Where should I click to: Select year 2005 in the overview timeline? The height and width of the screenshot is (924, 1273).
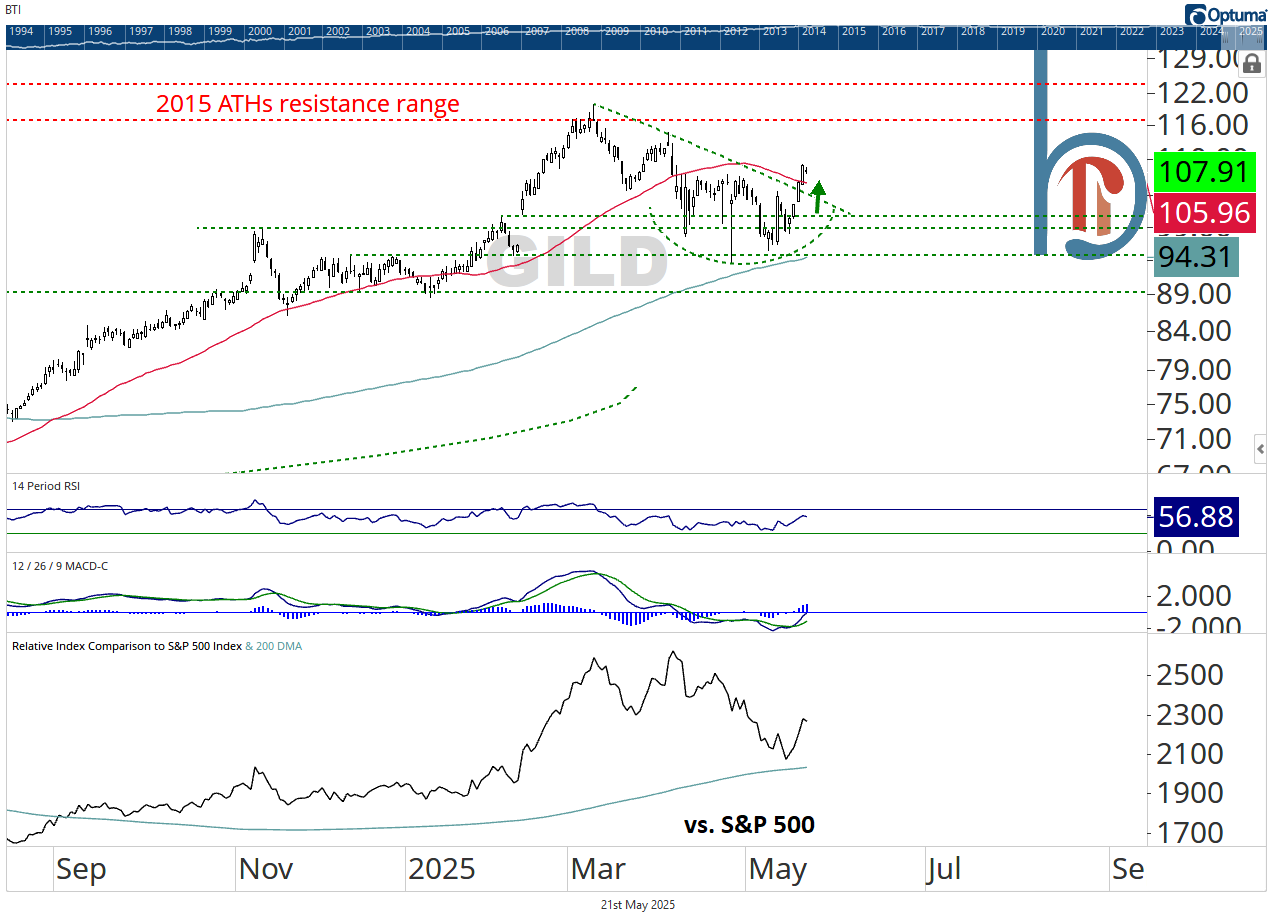click(458, 31)
